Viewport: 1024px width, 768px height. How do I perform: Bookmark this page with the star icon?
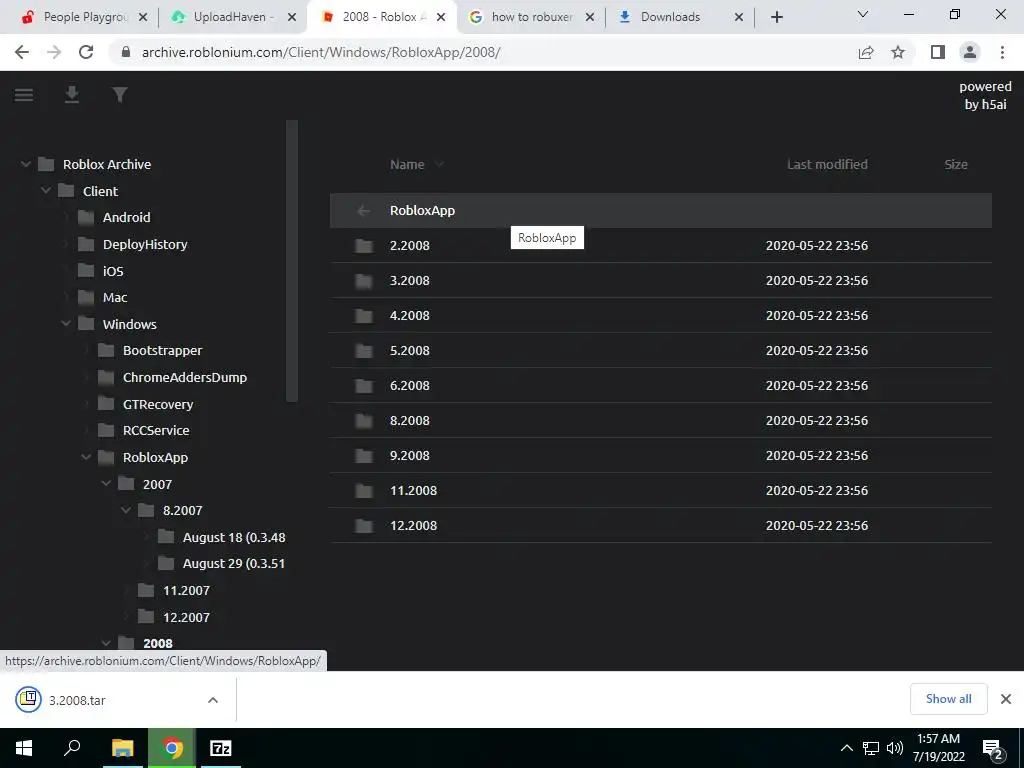click(898, 52)
